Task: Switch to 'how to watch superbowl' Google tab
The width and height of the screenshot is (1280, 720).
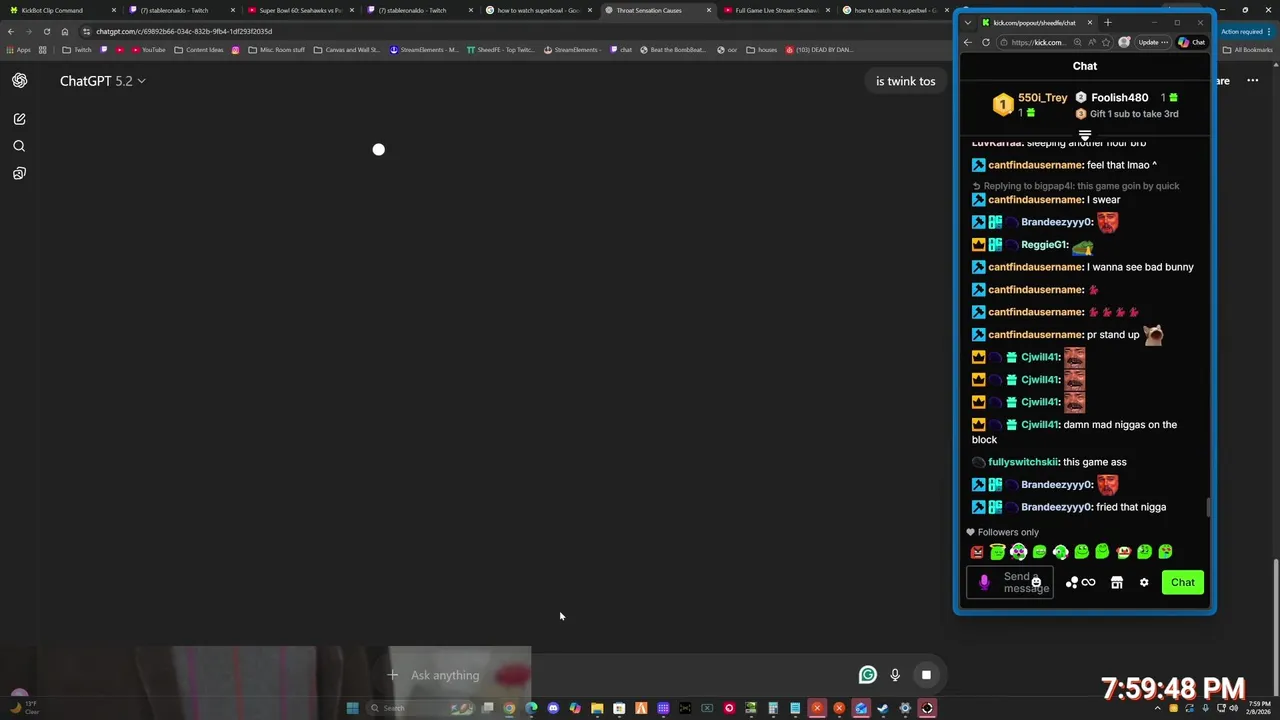Action: [x=538, y=10]
